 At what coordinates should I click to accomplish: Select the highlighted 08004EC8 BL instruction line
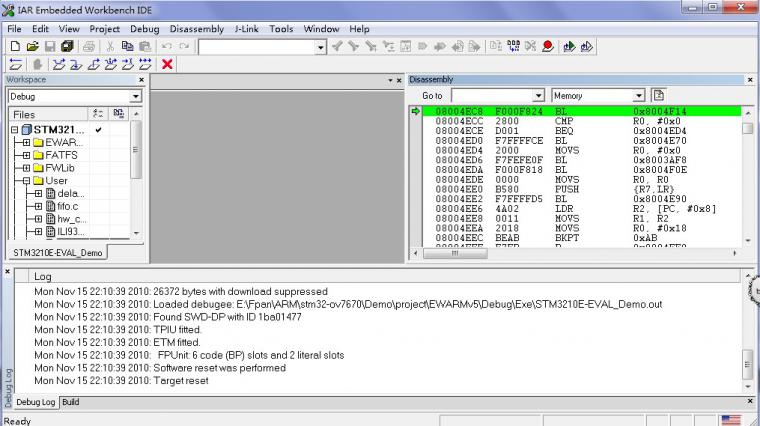[582, 111]
